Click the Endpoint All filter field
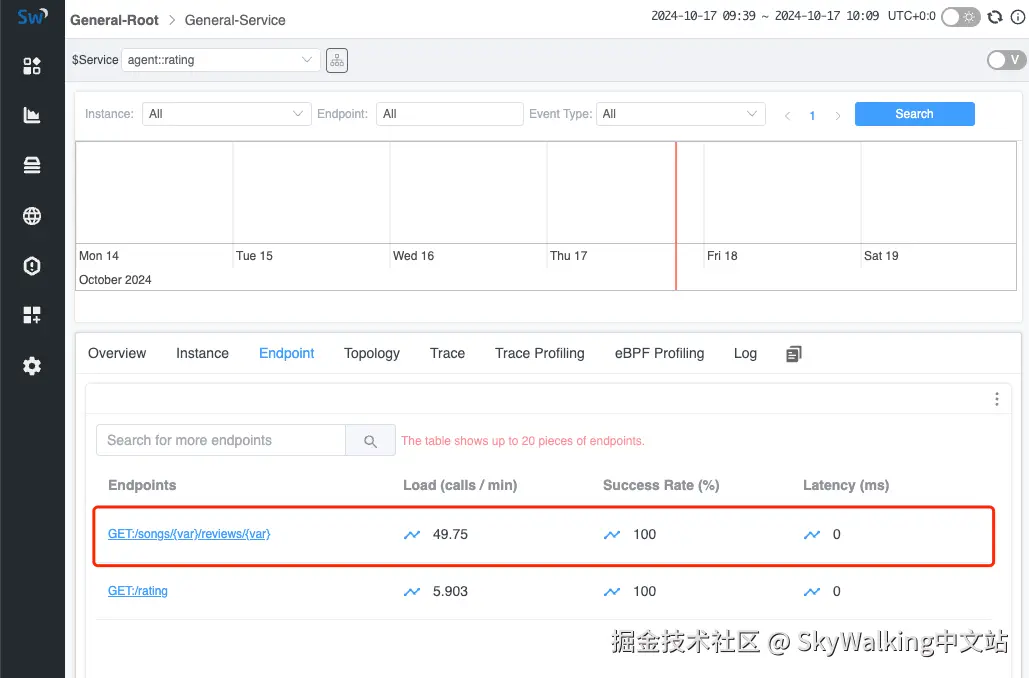This screenshot has height=678, width=1029. [450, 114]
